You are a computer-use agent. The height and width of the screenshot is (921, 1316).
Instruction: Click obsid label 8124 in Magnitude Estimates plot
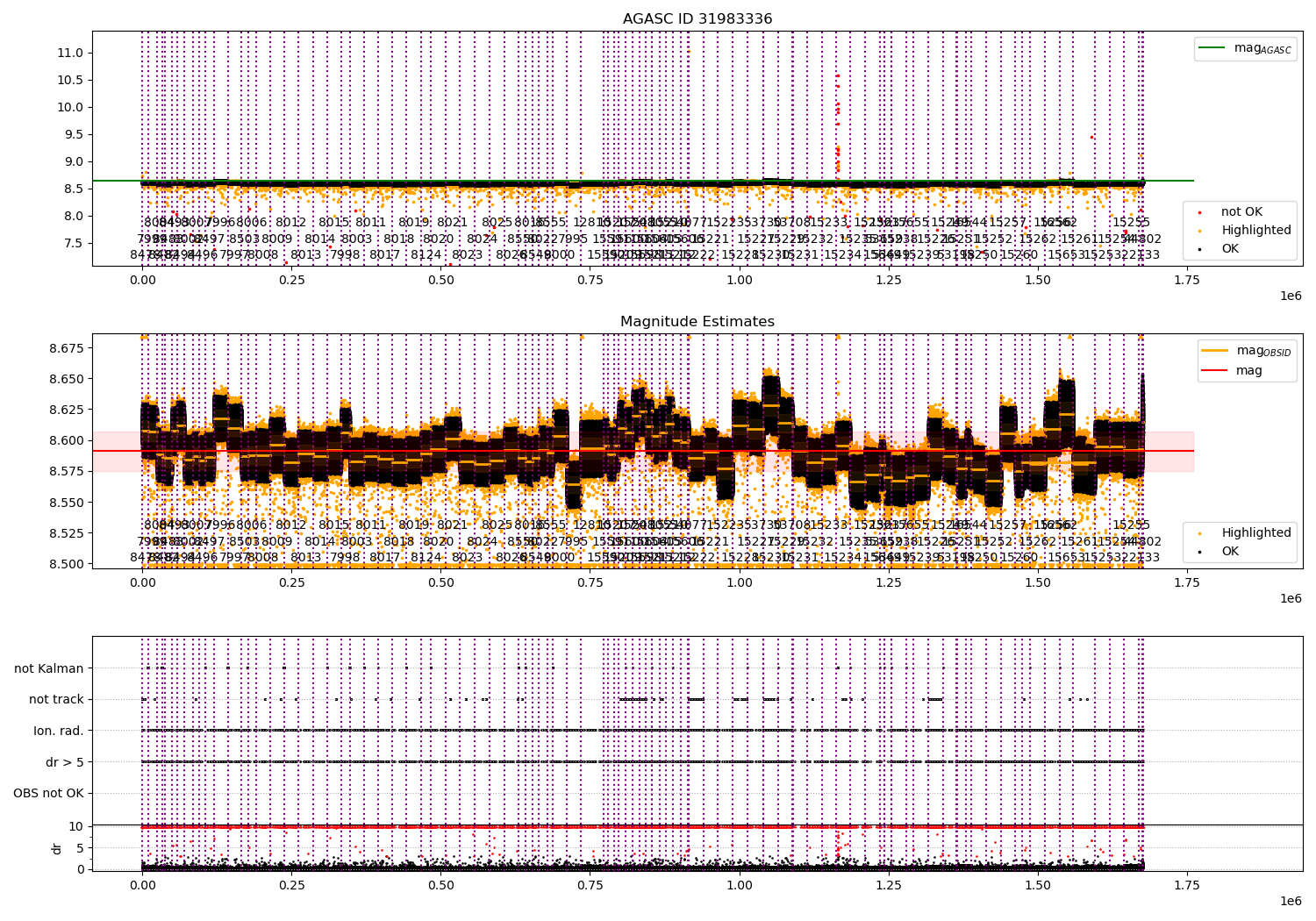coord(426,557)
